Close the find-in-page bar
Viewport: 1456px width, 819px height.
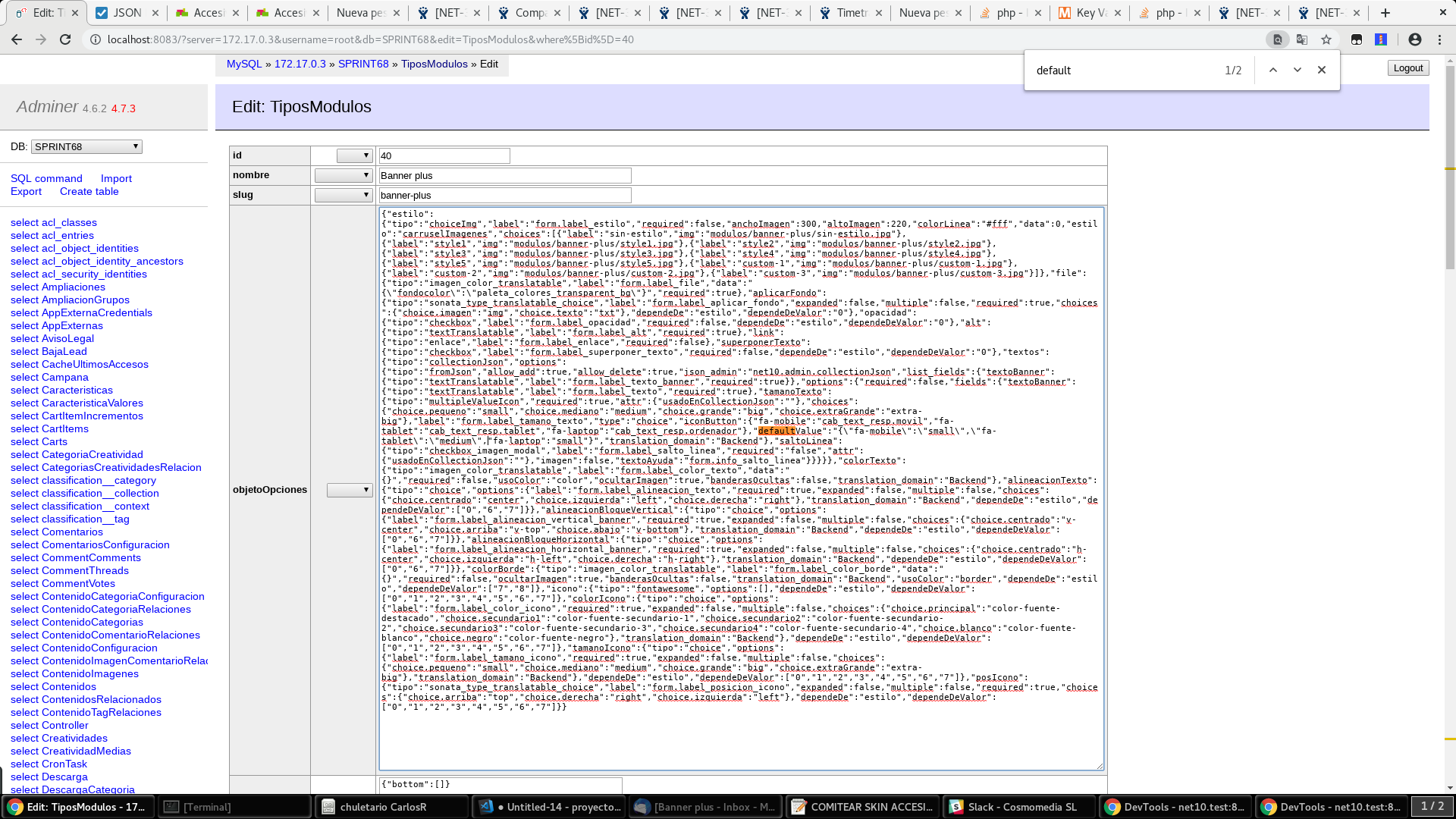click(x=1322, y=70)
